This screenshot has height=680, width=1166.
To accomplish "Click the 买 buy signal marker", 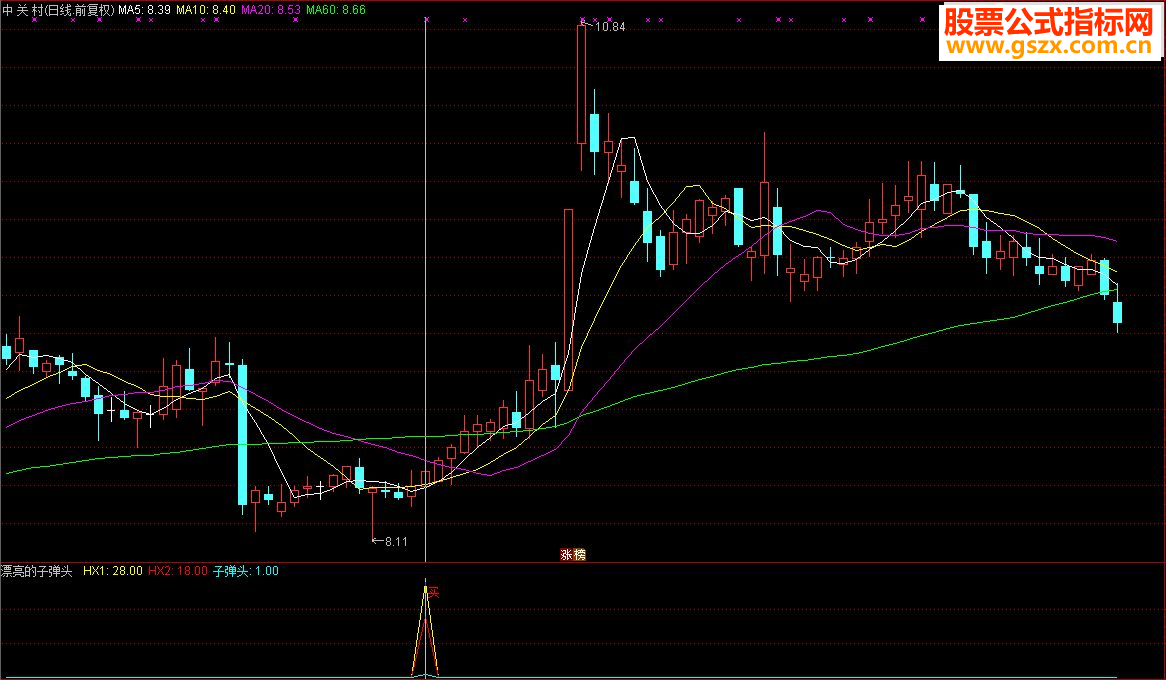I will [x=434, y=593].
